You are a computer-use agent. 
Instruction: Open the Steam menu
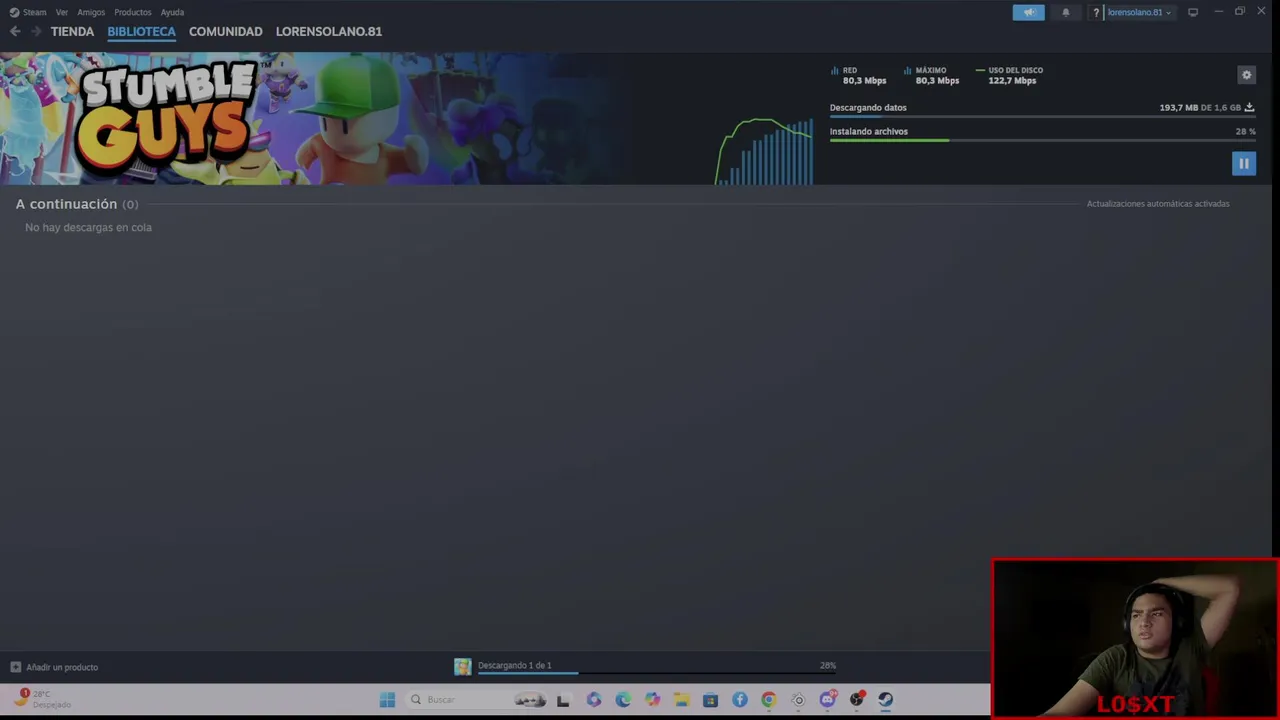click(x=28, y=12)
